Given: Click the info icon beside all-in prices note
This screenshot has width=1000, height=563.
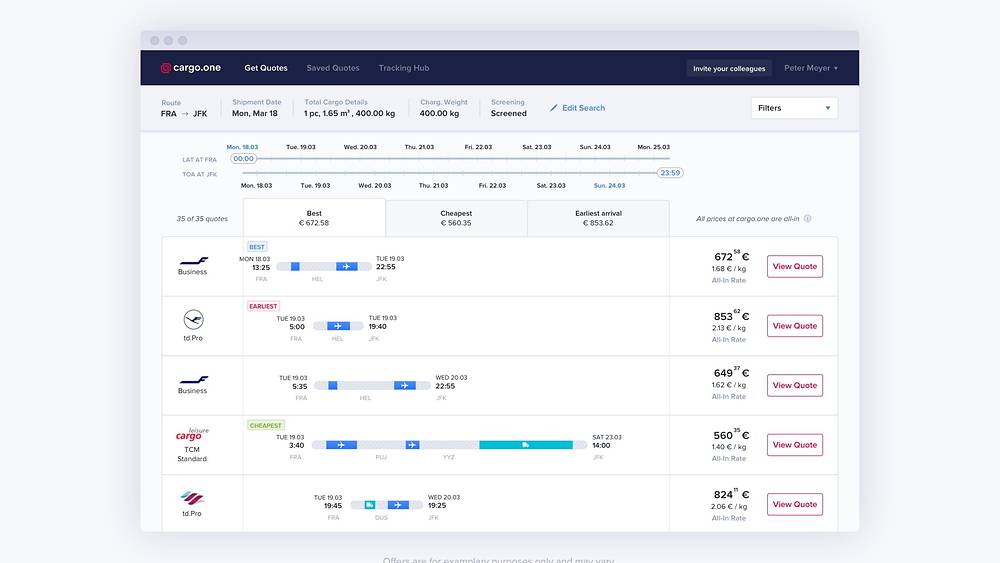Looking at the screenshot, I should pyautogui.click(x=808, y=219).
